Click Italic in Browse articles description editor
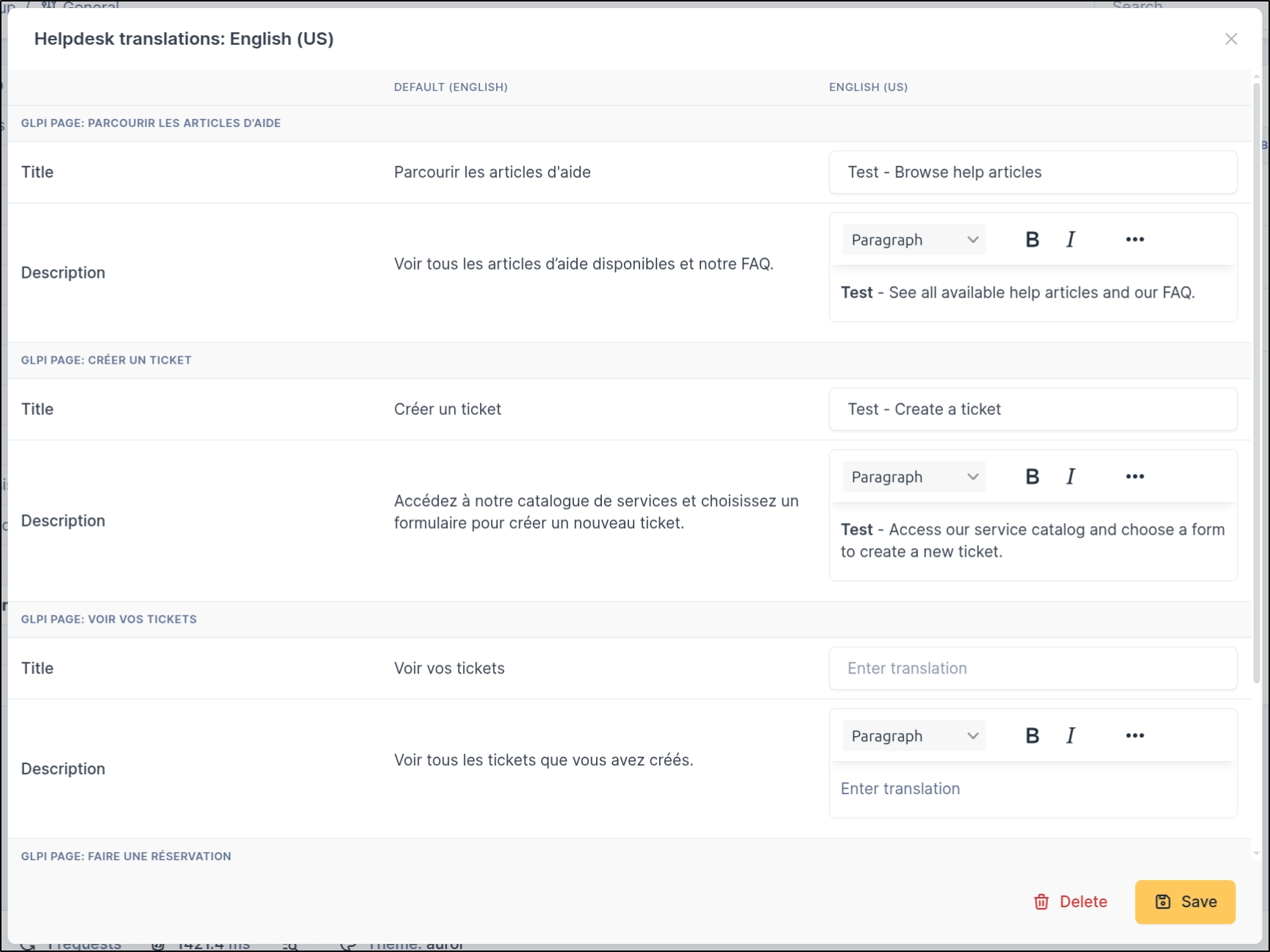This screenshot has width=1270, height=952. click(x=1071, y=239)
